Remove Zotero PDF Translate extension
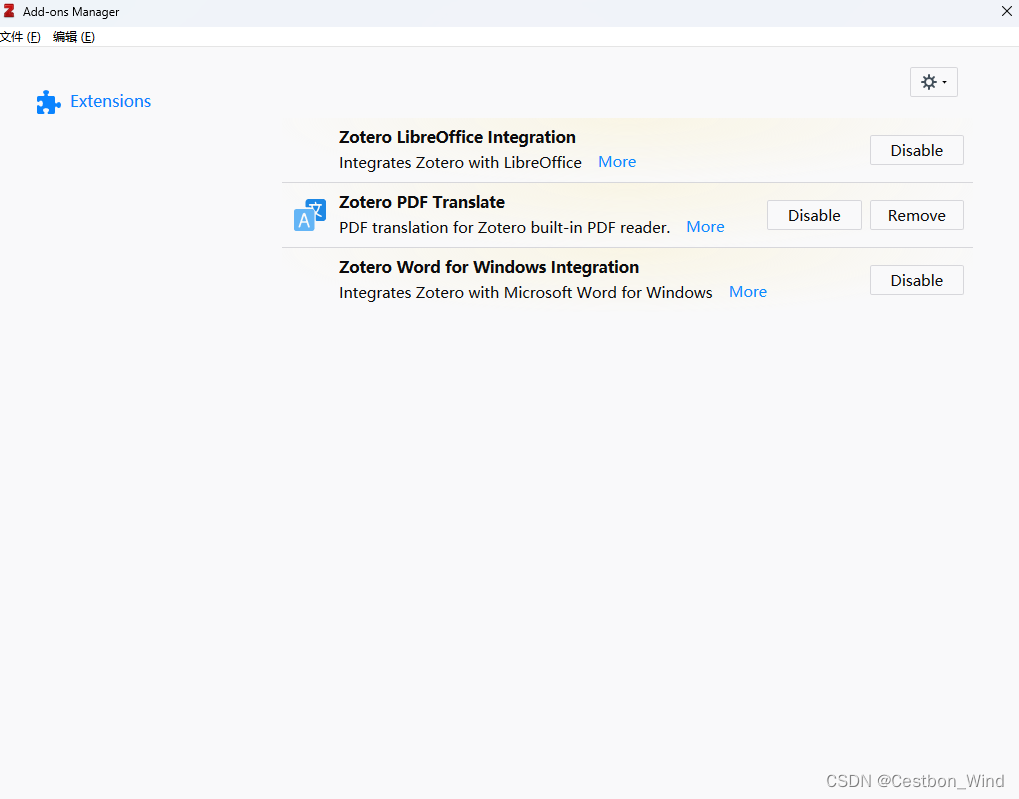 click(916, 215)
